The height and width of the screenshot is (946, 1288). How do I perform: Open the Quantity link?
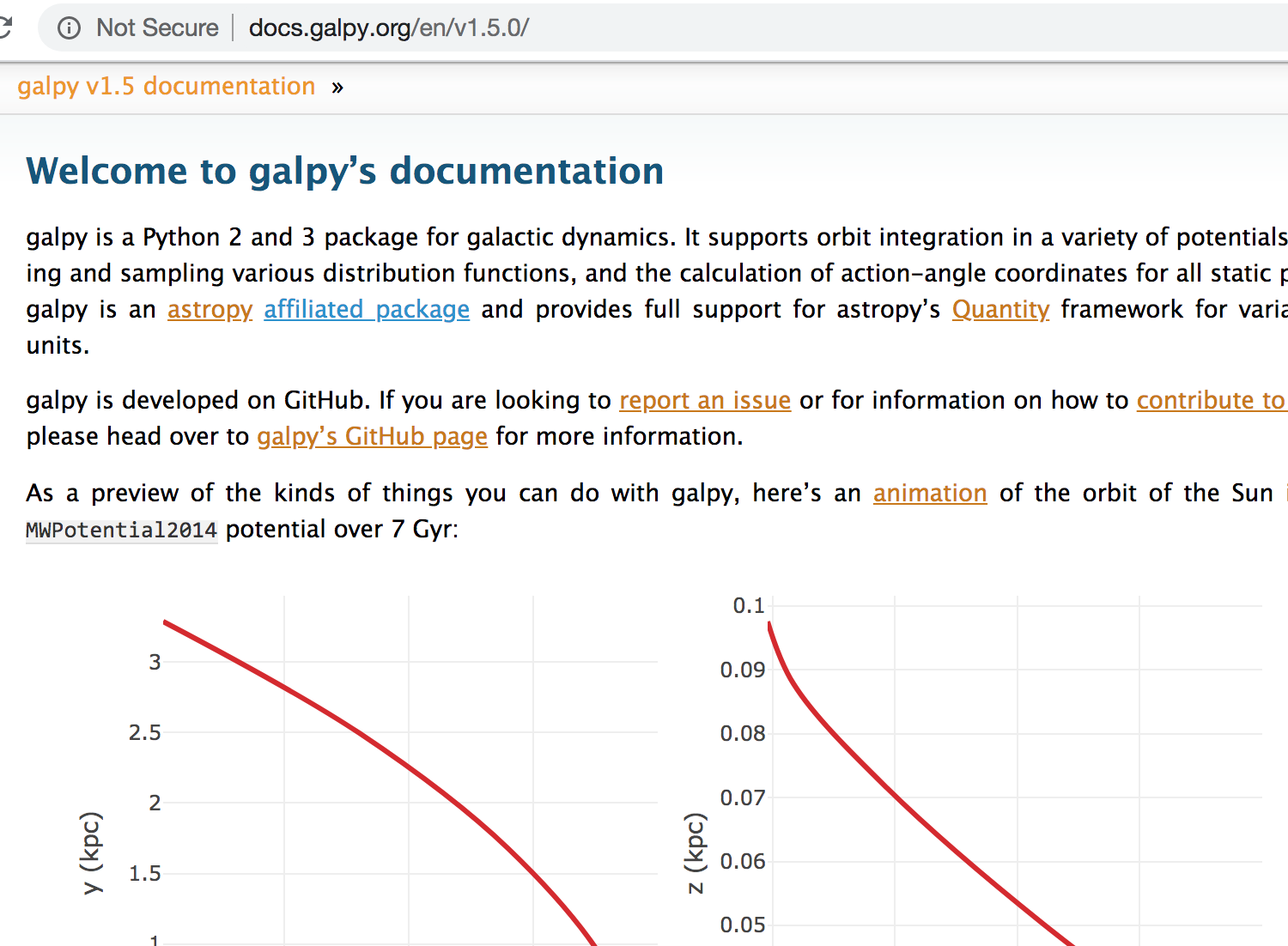(1000, 309)
